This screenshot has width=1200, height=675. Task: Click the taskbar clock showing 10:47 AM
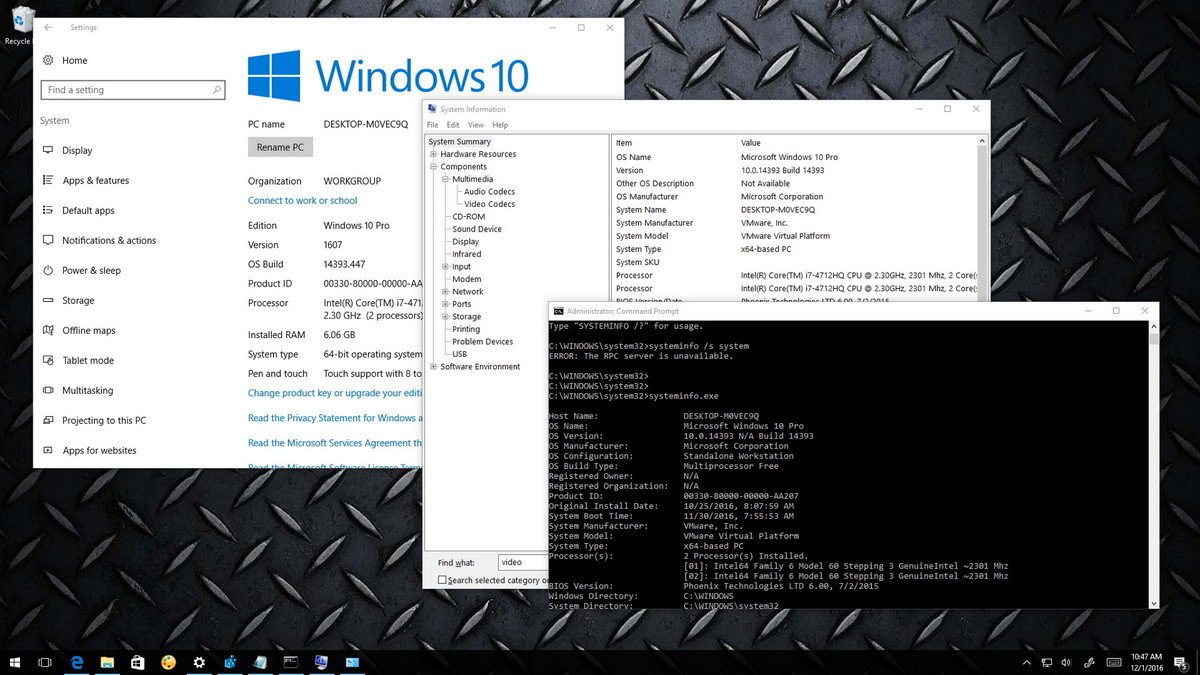(1146, 662)
